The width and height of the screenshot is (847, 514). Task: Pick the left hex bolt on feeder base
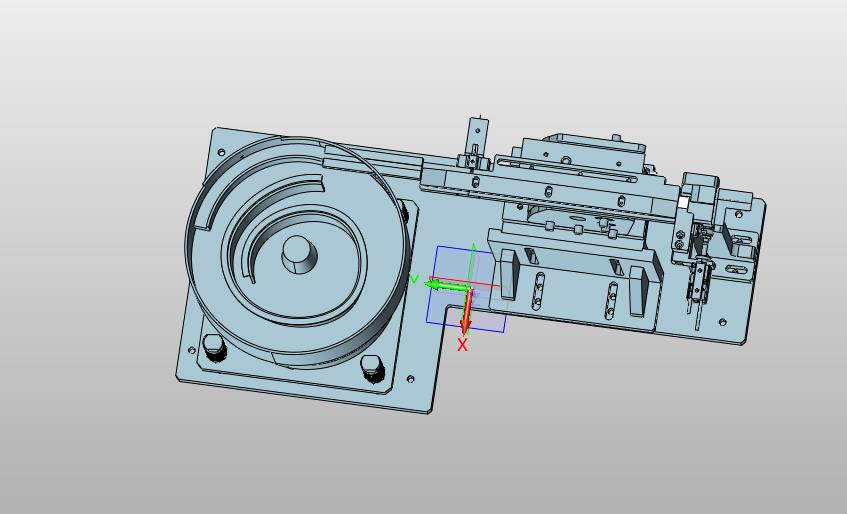(213, 347)
